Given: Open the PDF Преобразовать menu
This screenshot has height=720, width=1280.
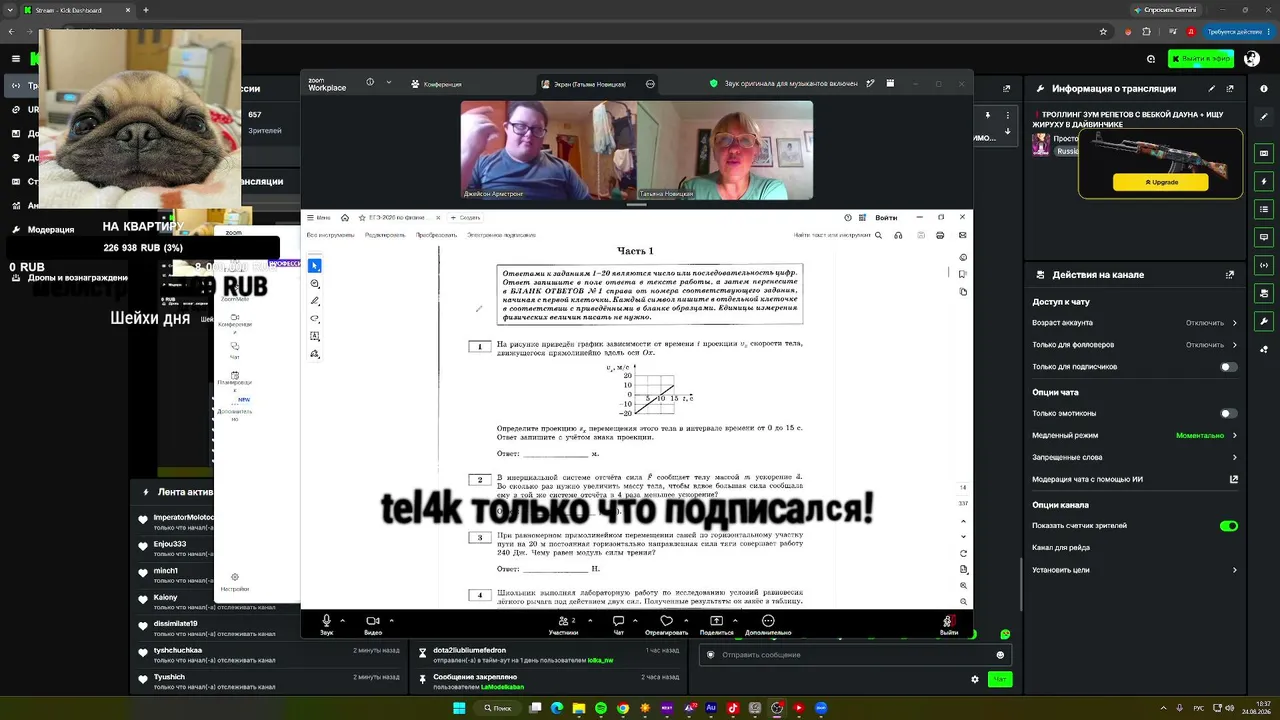Looking at the screenshot, I should click(x=437, y=235).
